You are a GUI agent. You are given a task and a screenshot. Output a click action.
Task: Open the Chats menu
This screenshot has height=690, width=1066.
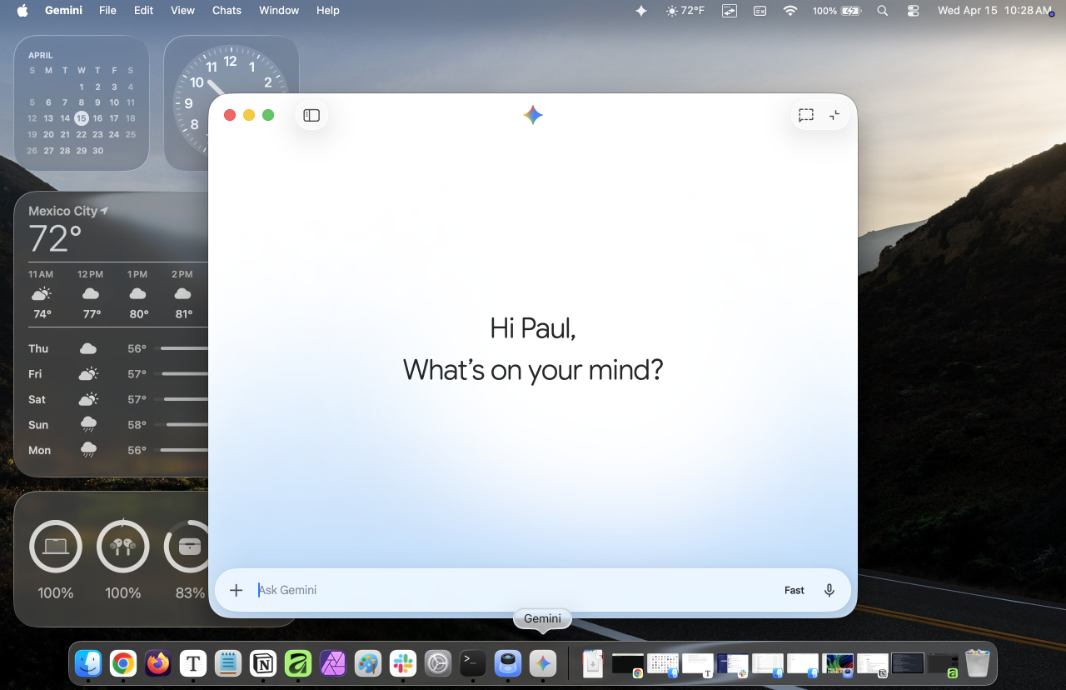pos(227,10)
